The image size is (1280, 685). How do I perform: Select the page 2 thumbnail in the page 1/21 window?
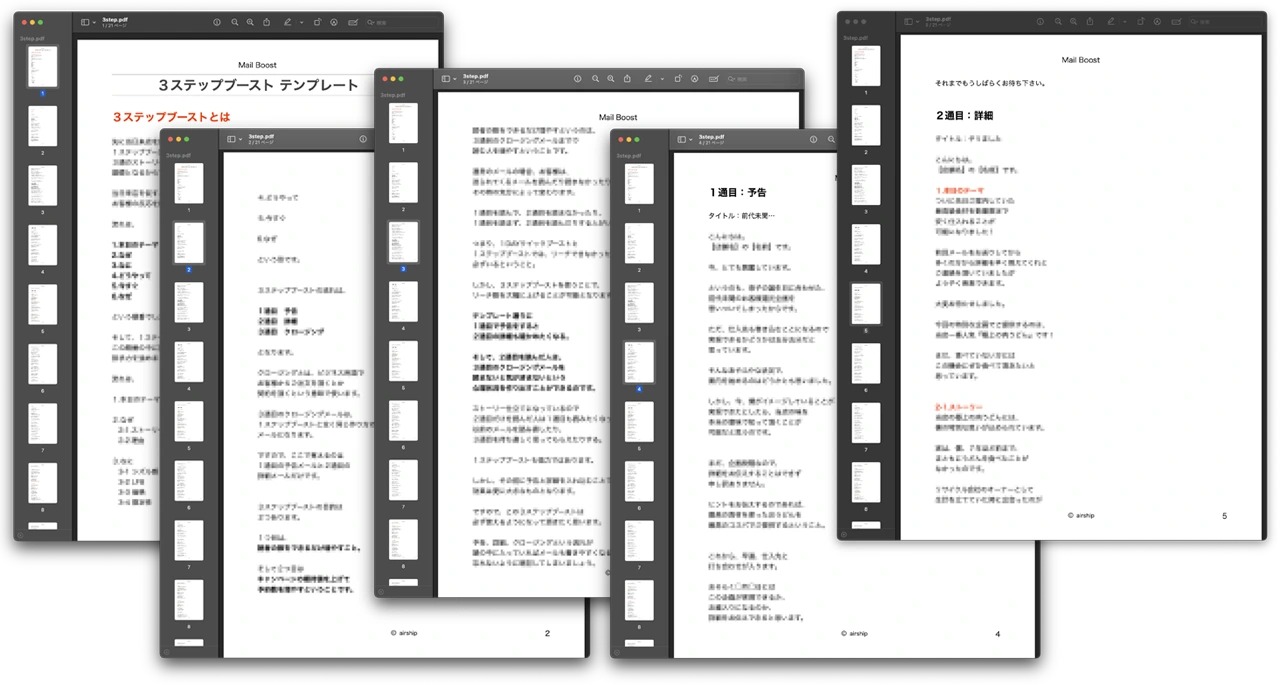tap(42, 126)
